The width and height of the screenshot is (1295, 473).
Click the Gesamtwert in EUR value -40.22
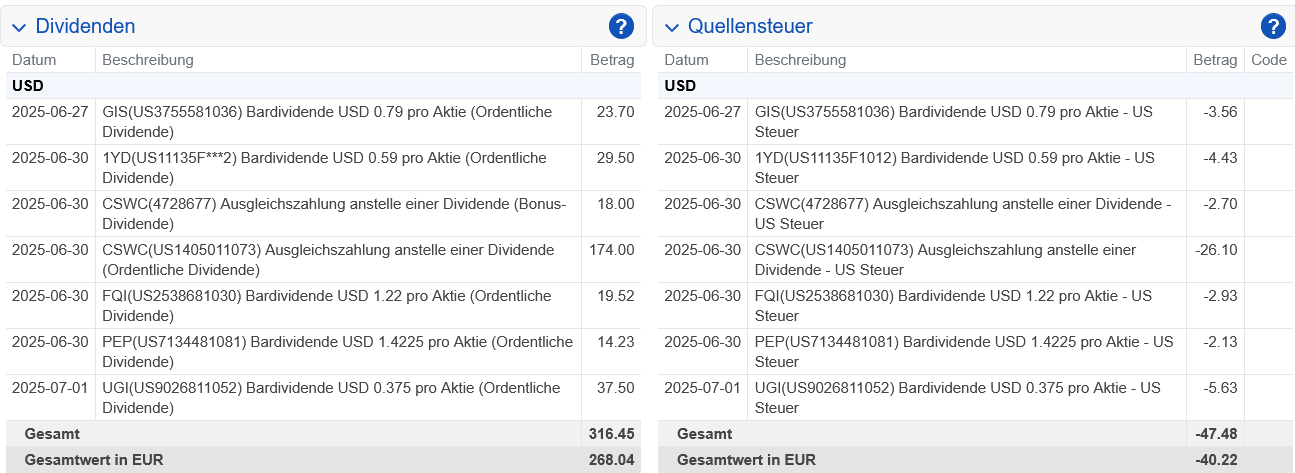(x=1216, y=460)
